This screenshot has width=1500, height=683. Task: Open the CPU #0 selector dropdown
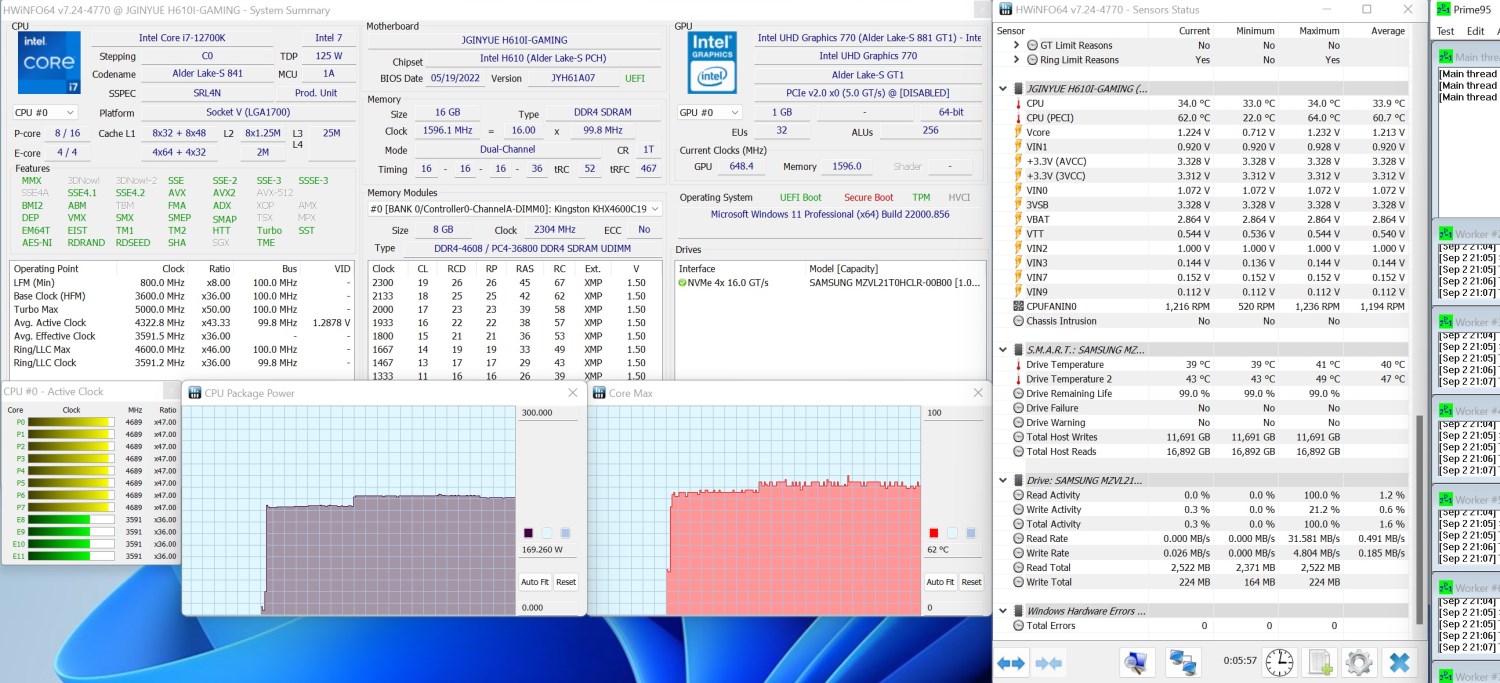(x=45, y=113)
